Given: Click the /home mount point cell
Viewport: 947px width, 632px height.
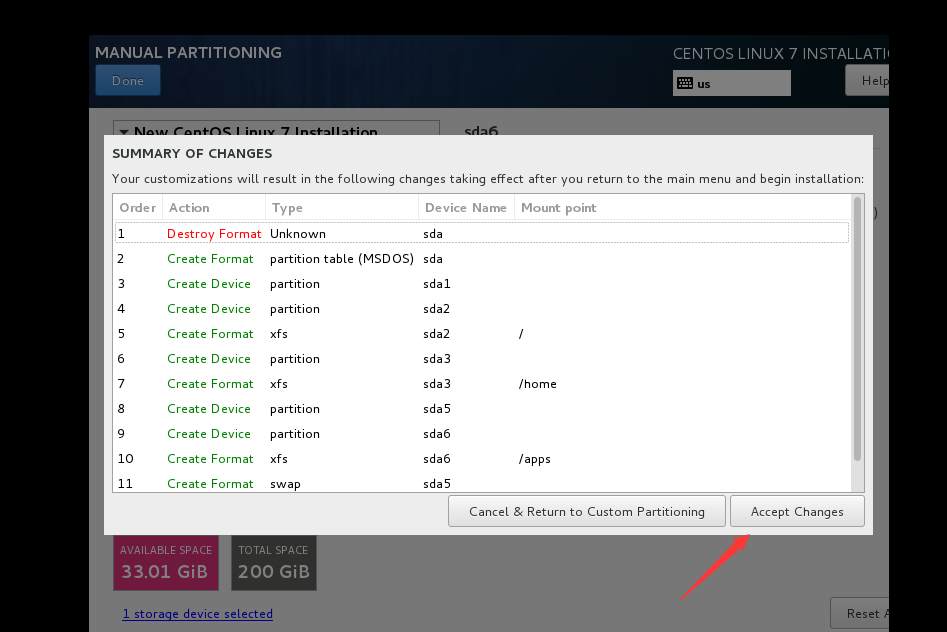Looking at the screenshot, I should 538,384.
